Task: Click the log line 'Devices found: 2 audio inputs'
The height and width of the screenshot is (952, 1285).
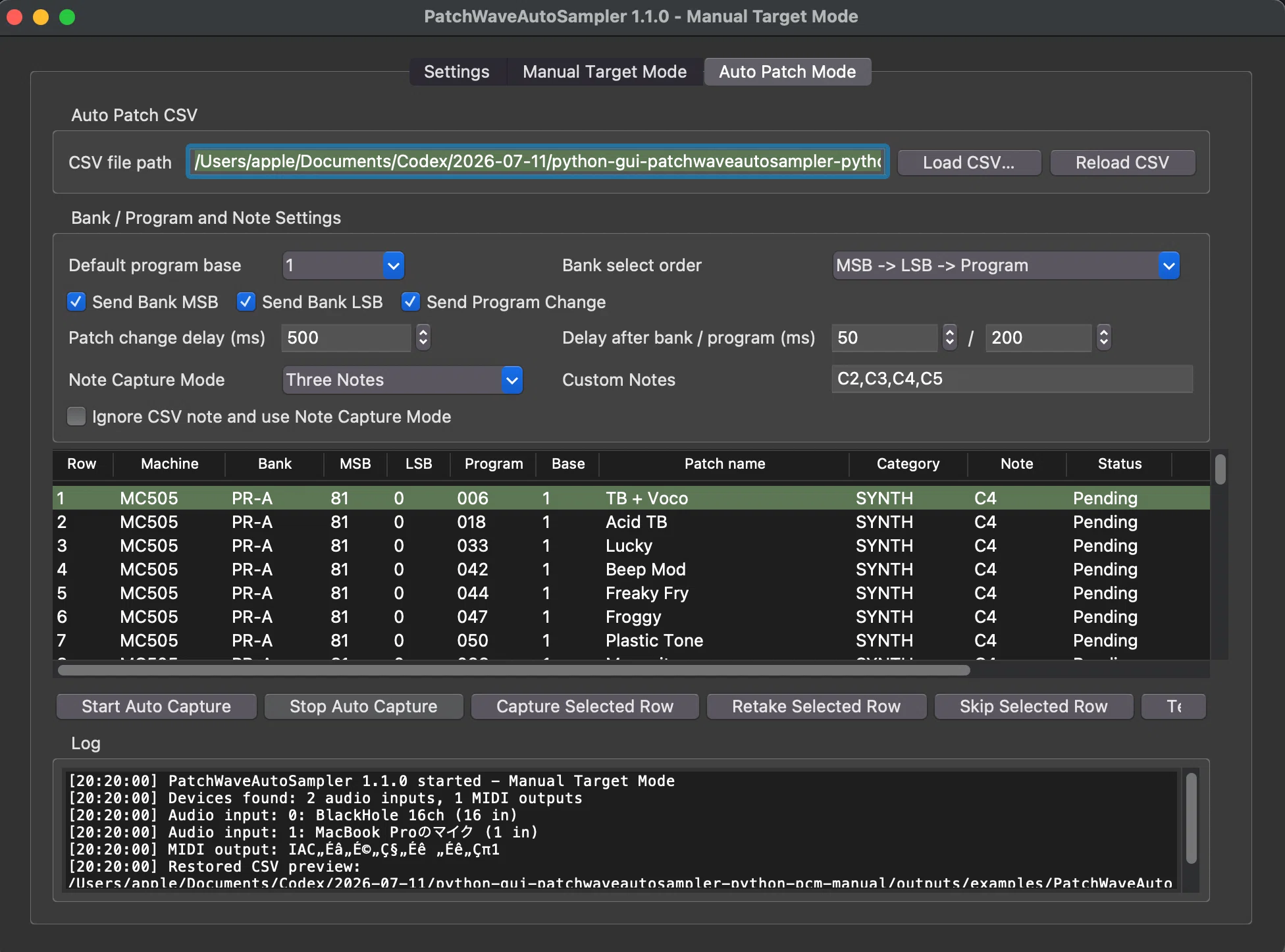Action: coord(325,798)
